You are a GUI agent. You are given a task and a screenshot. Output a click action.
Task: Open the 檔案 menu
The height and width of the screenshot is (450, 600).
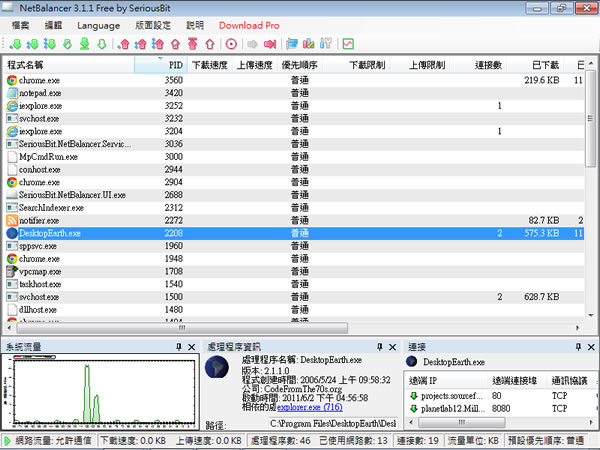point(20,24)
